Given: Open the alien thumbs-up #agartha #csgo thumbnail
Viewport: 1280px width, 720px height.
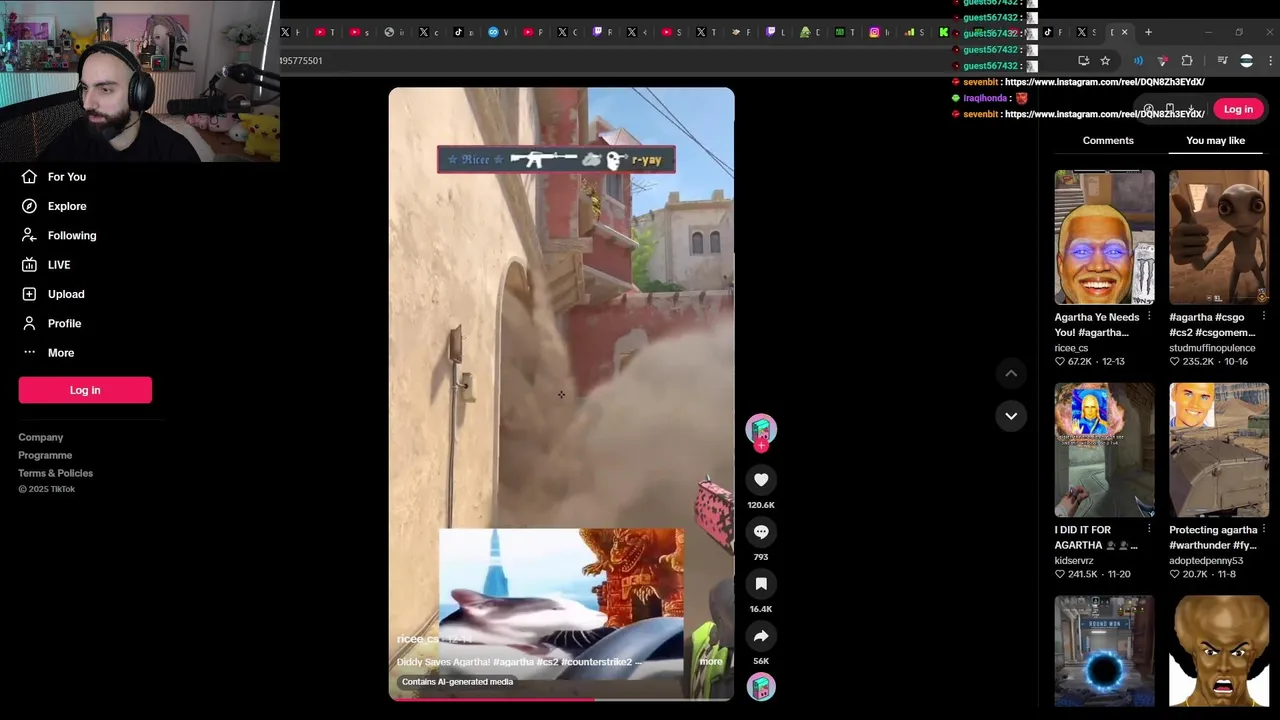Looking at the screenshot, I should coord(1219,237).
